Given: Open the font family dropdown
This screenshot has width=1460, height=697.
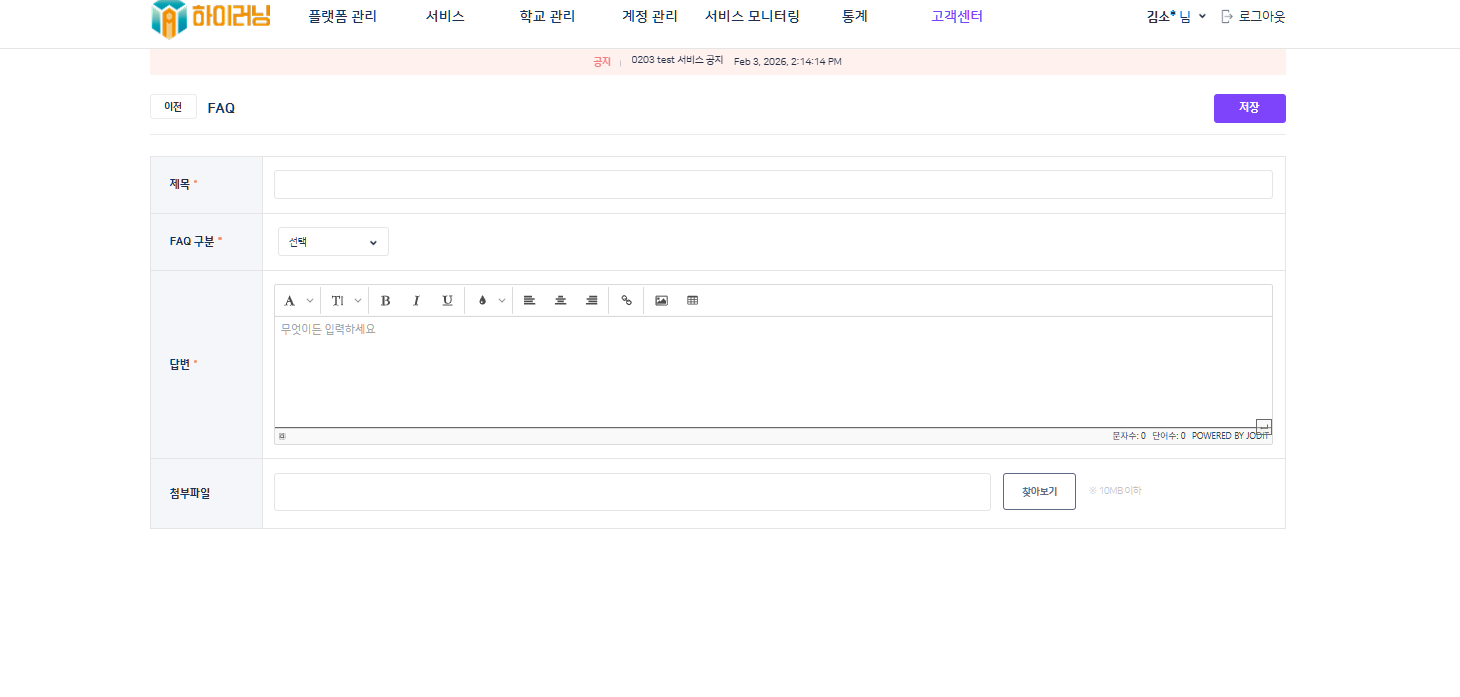Looking at the screenshot, I should tap(297, 300).
